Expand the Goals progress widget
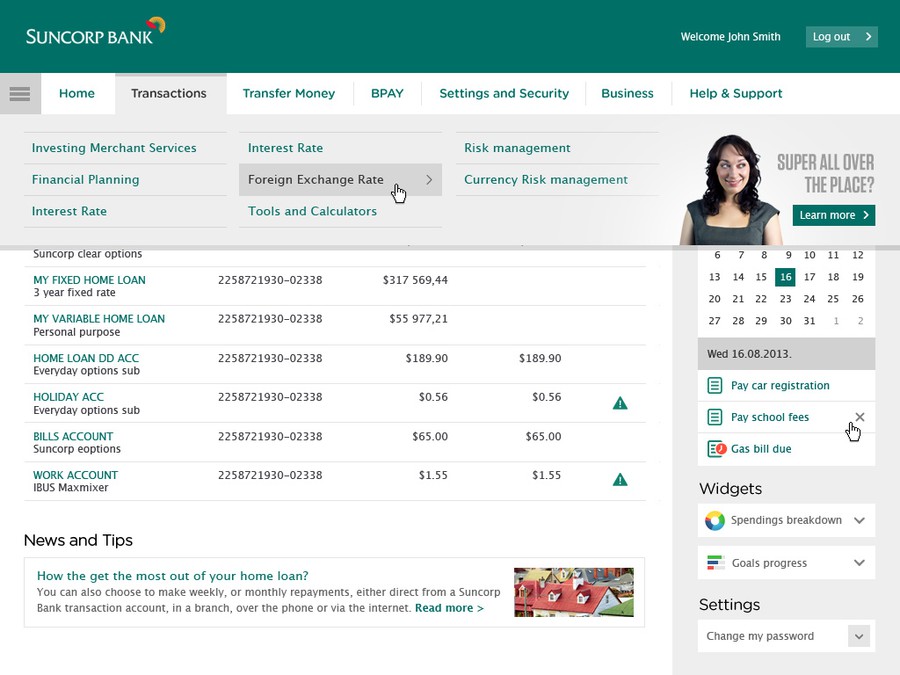 [x=859, y=563]
